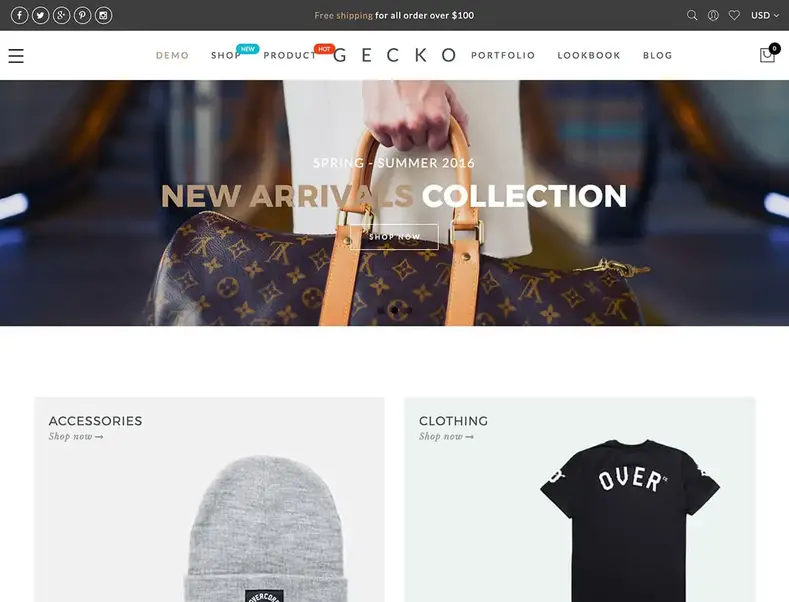Click the Shop Now banner button
The image size is (789, 602).
click(x=394, y=237)
